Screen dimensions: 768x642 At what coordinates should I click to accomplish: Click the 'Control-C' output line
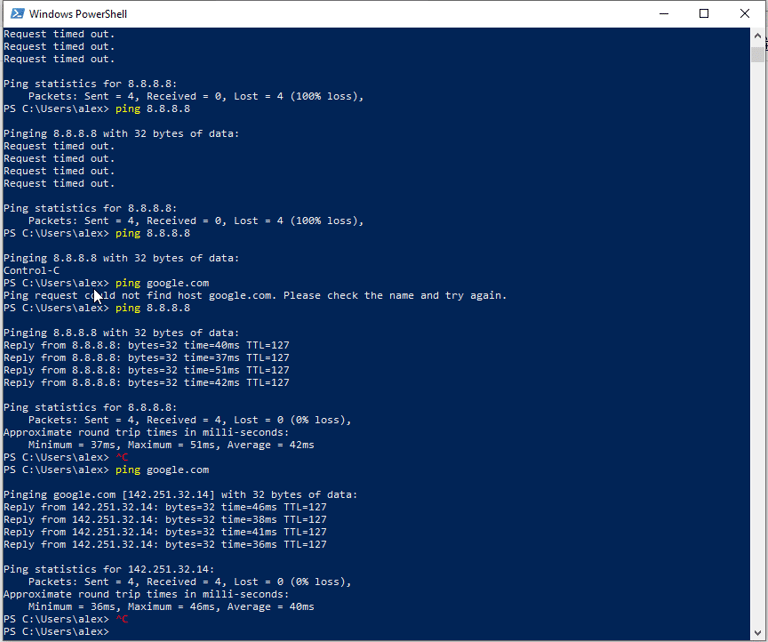tap(31, 270)
